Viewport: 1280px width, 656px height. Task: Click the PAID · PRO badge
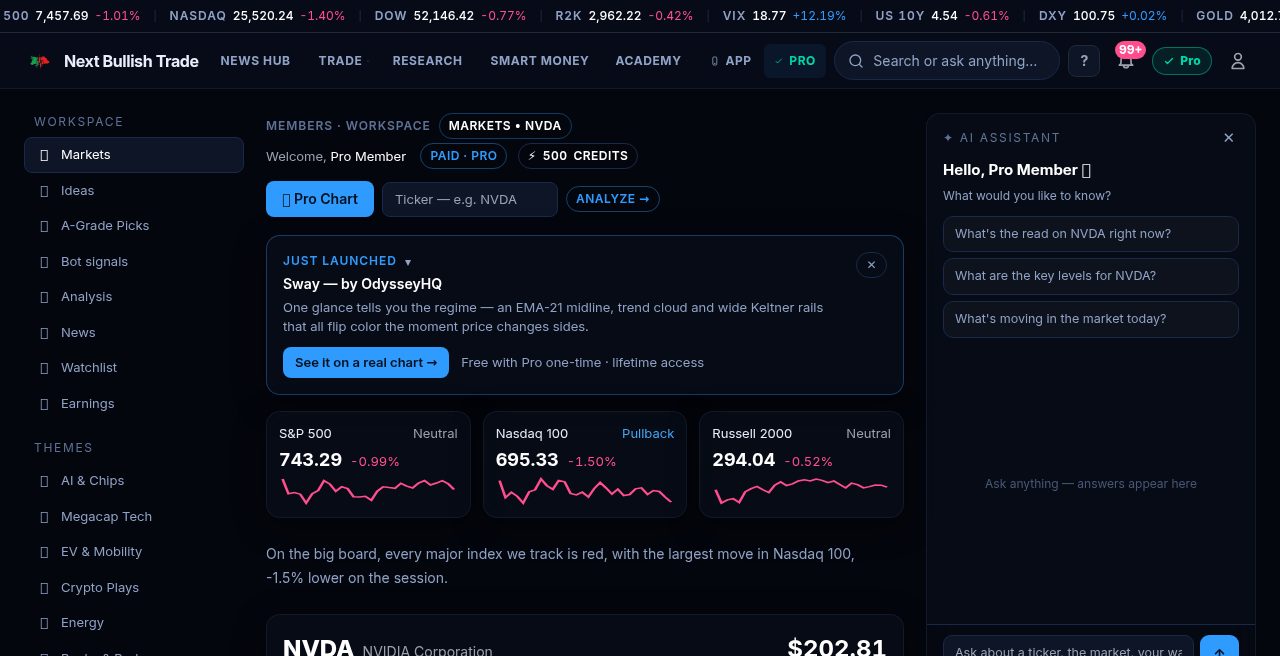click(x=464, y=156)
